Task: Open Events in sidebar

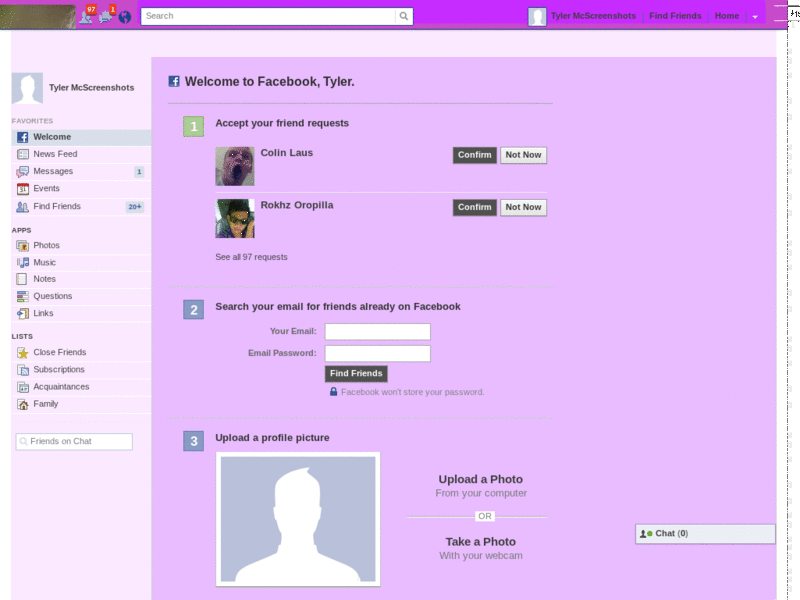Action: pyautogui.click(x=81, y=189)
